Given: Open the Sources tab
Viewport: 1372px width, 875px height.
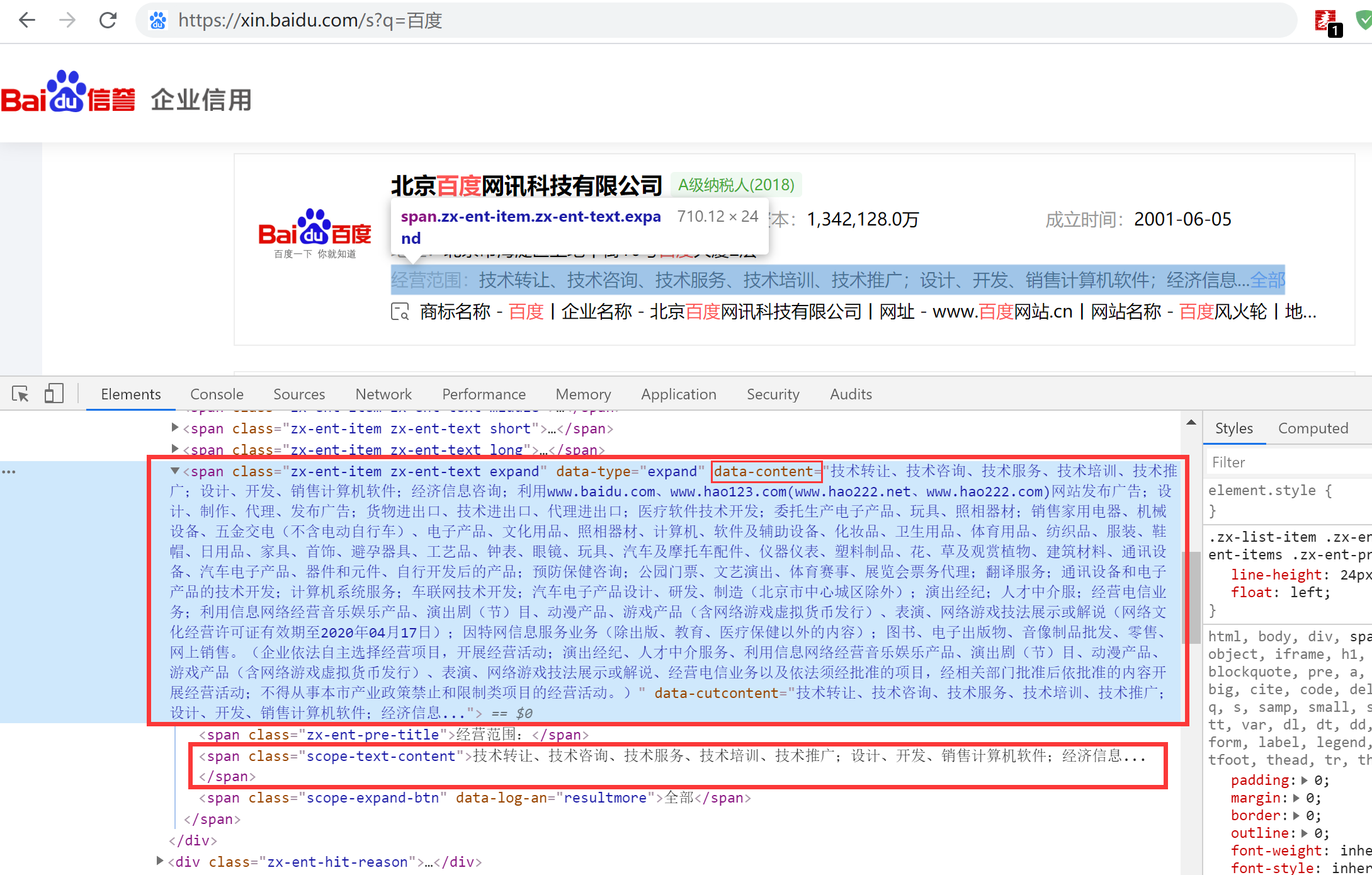Looking at the screenshot, I should [x=299, y=394].
